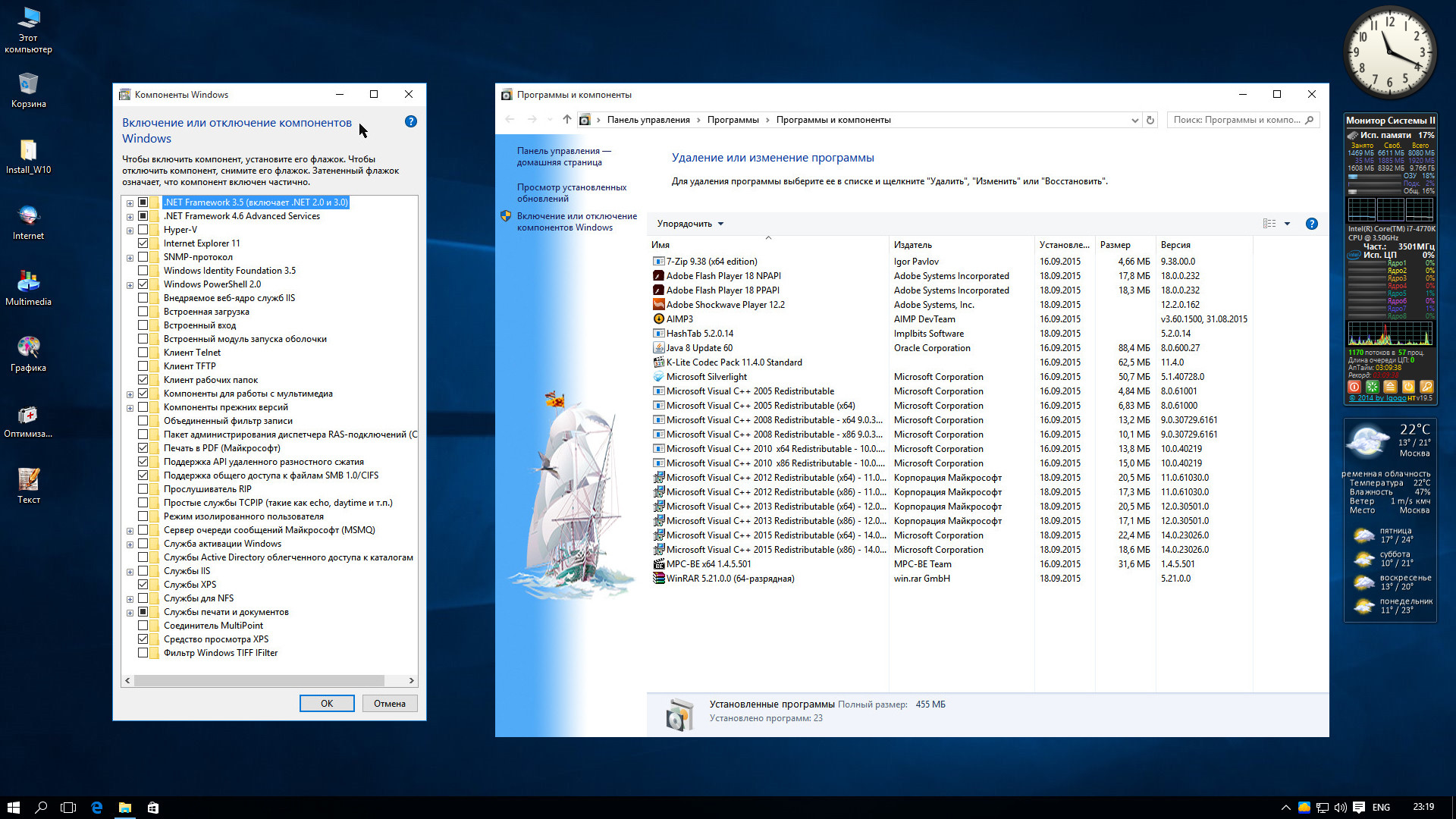
Task: Select the Оптимиза... desktop icon
Action: 28,420
